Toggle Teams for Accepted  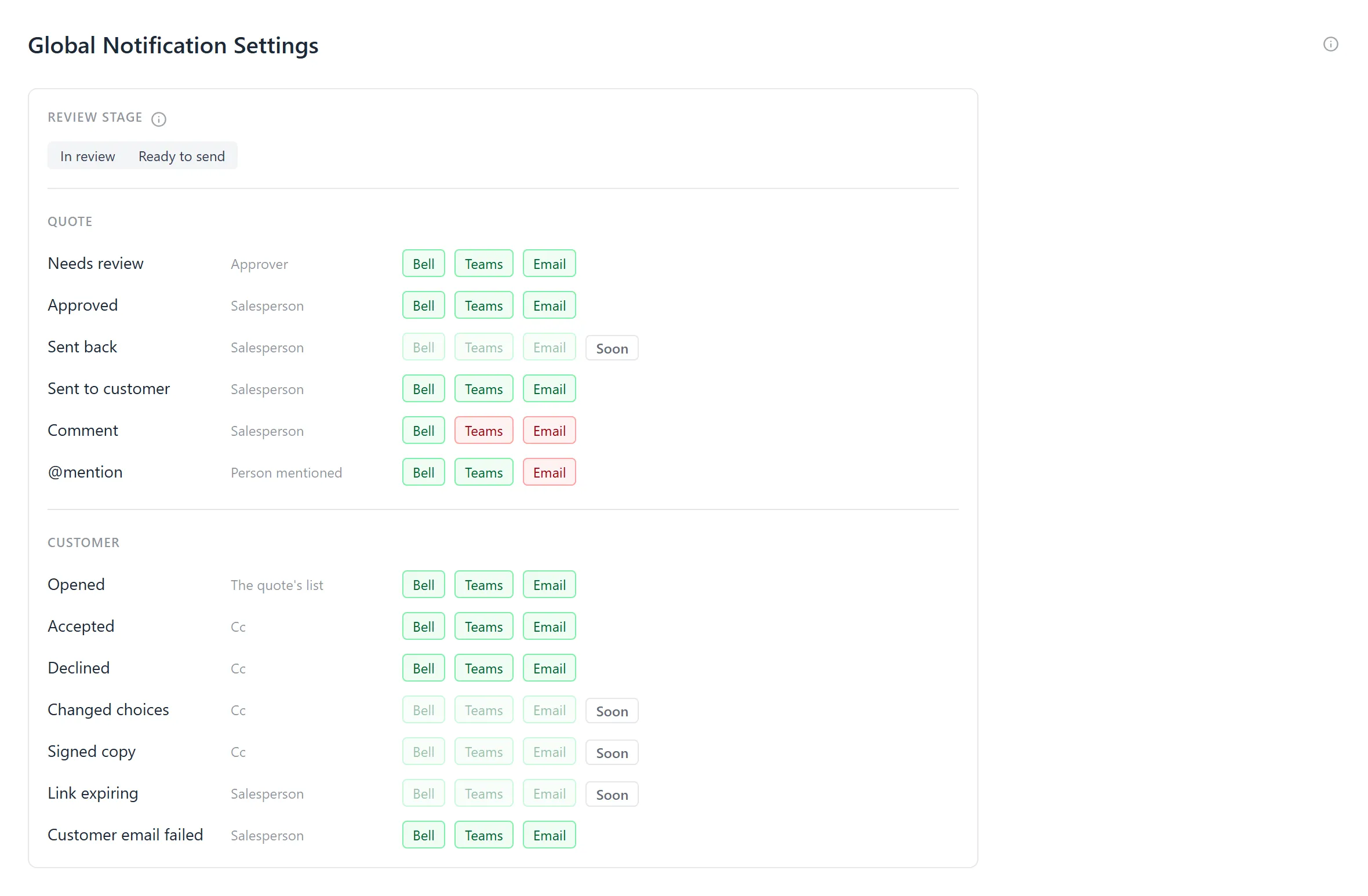tap(484, 627)
